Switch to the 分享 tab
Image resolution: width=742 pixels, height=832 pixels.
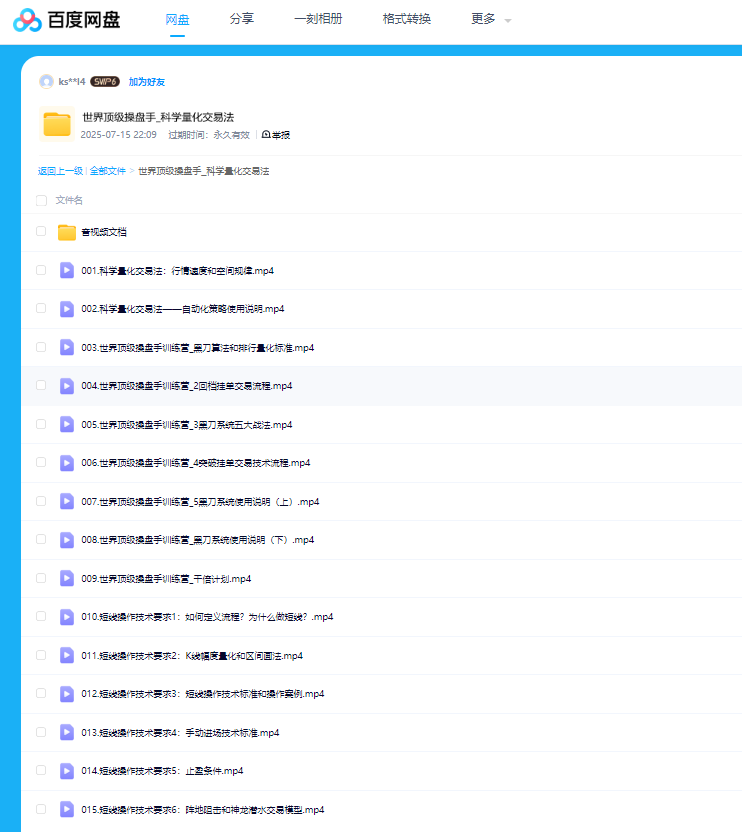pos(241,19)
